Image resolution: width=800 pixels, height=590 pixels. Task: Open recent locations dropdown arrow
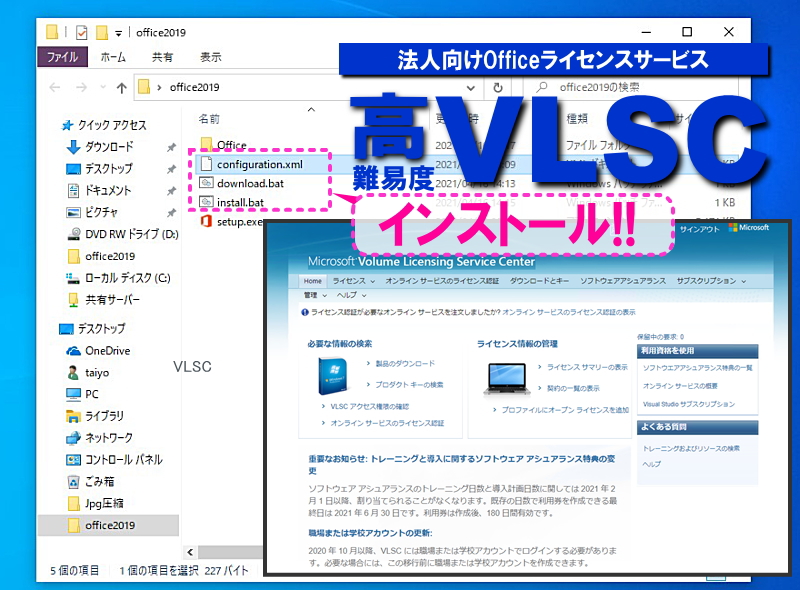103,87
